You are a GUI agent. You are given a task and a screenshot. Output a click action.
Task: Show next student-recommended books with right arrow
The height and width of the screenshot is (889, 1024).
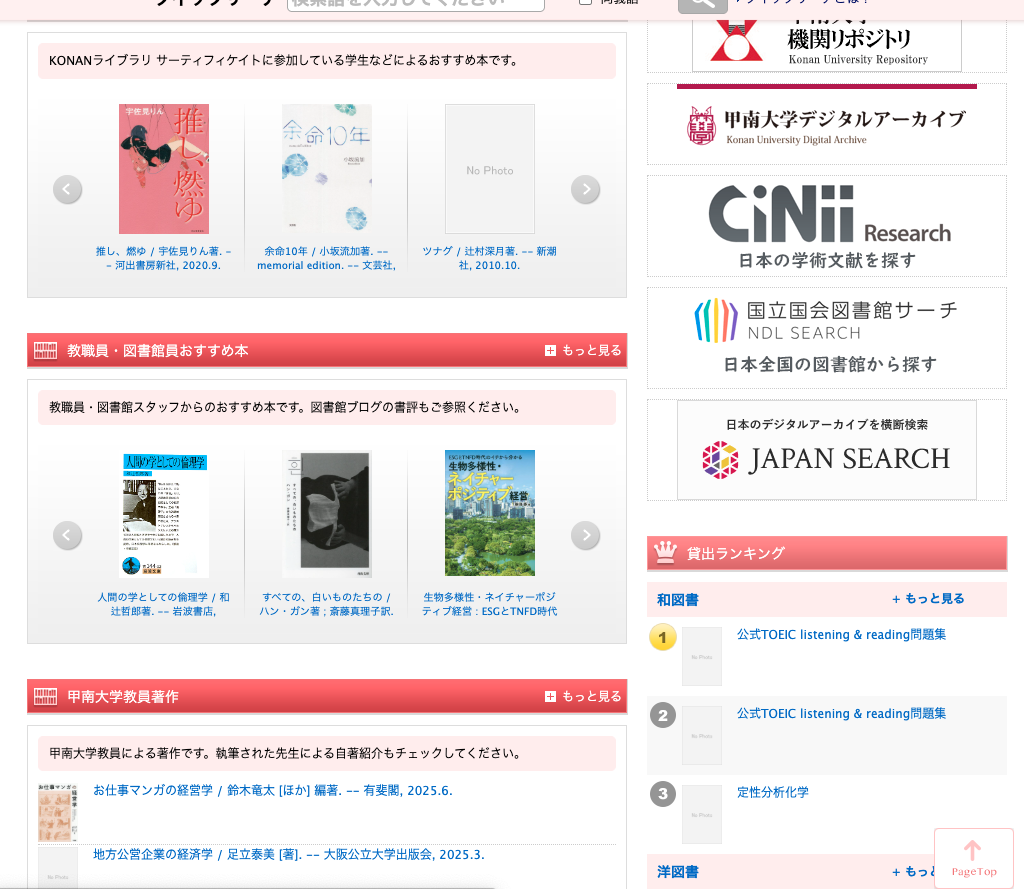click(585, 189)
